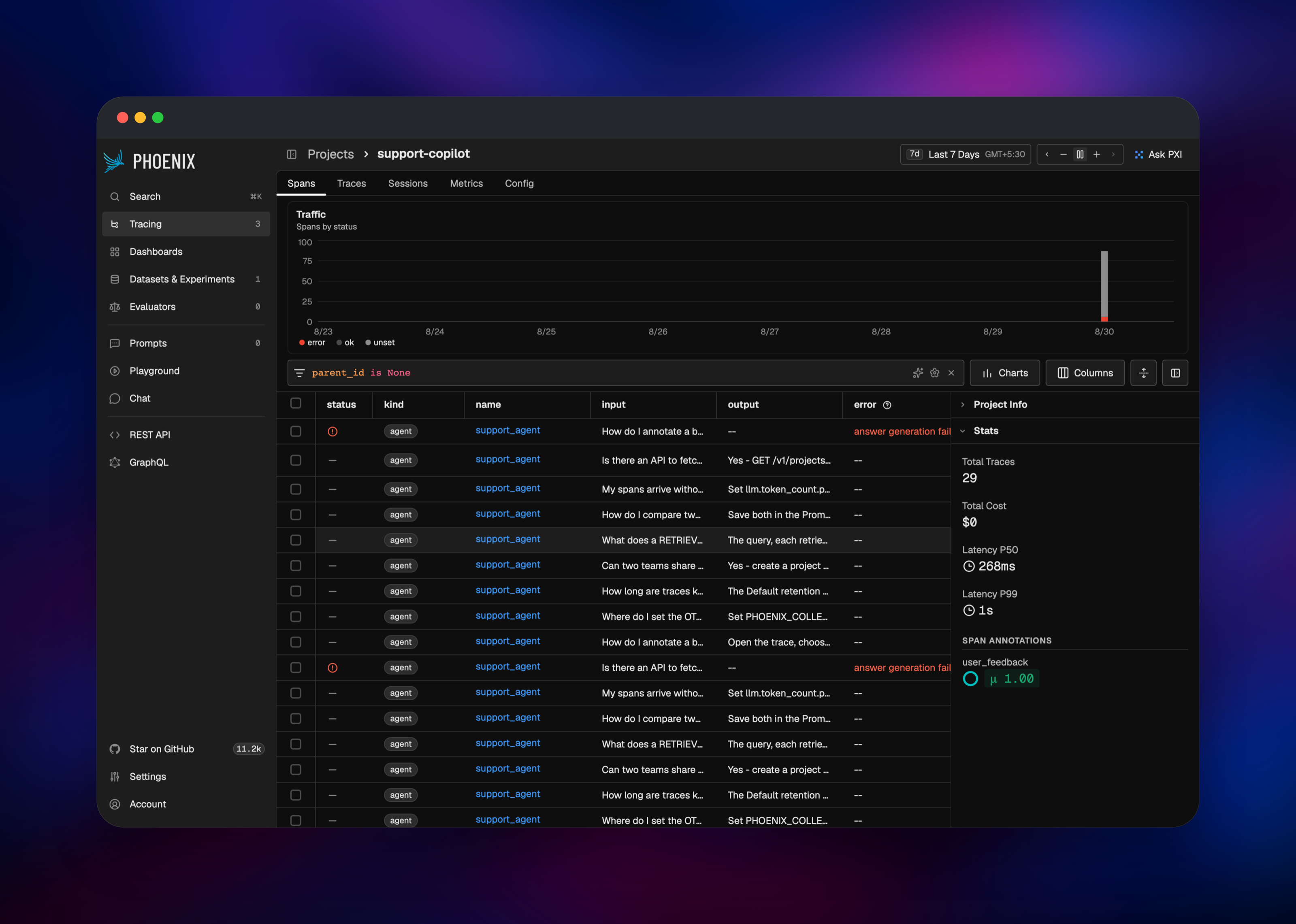Click the 'kind' column header
Image resolution: width=1296 pixels, height=924 pixels.
(x=394, y=405)
